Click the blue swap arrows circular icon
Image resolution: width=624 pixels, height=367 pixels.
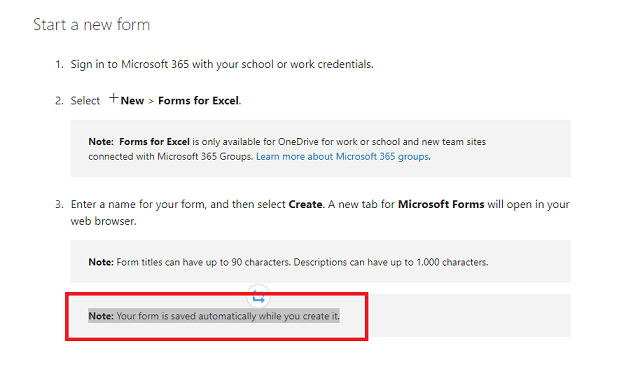click(x=259, y=297)
